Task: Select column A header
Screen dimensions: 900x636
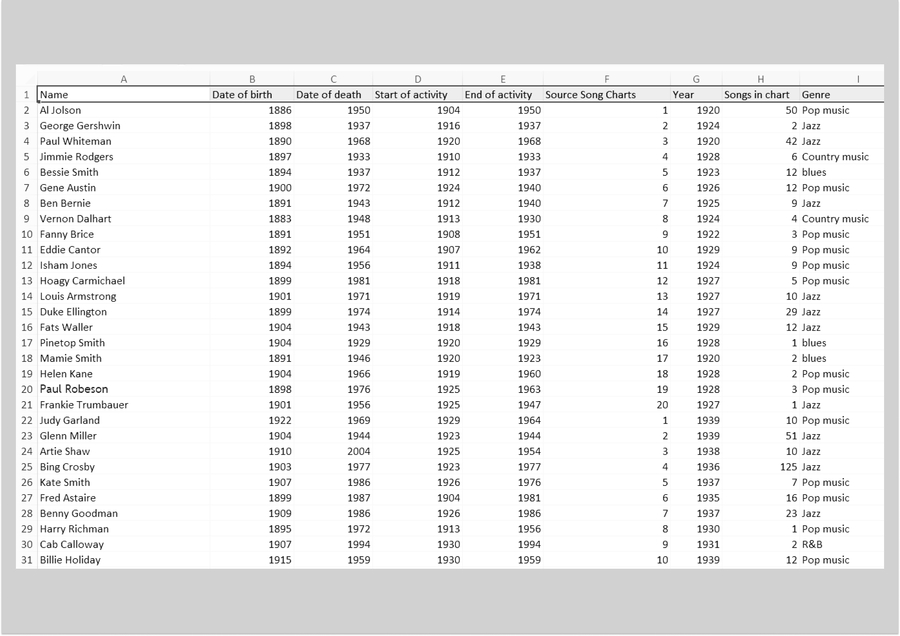Action: tap(123, 79)
